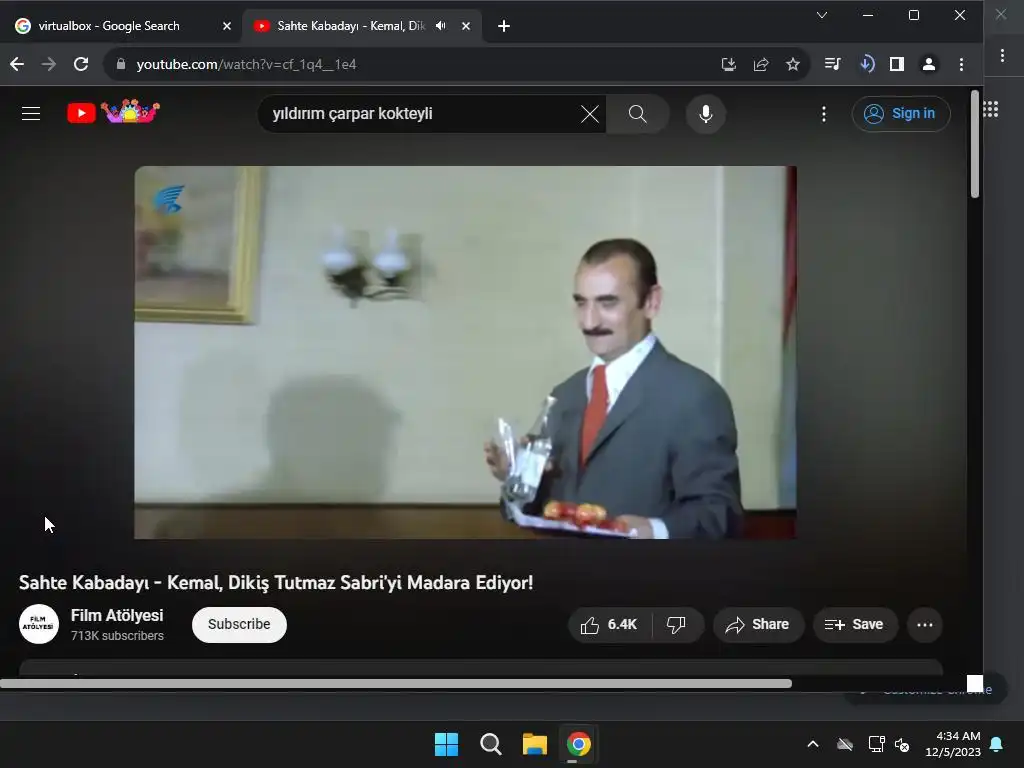Reload the YouTube page
The image size is (1024, 768).
pos(81,64)
